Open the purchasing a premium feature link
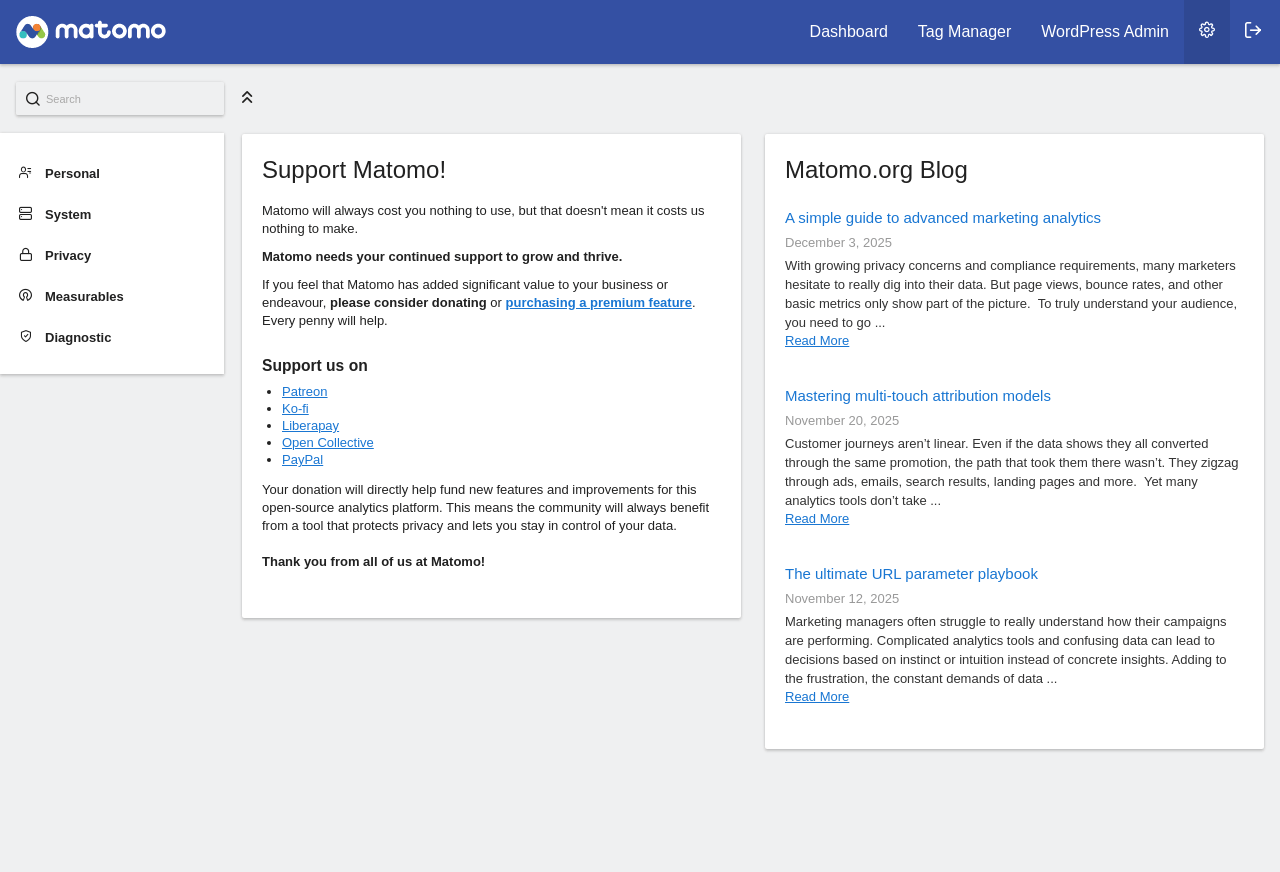1280x872 pixels. tap(598, 303)
